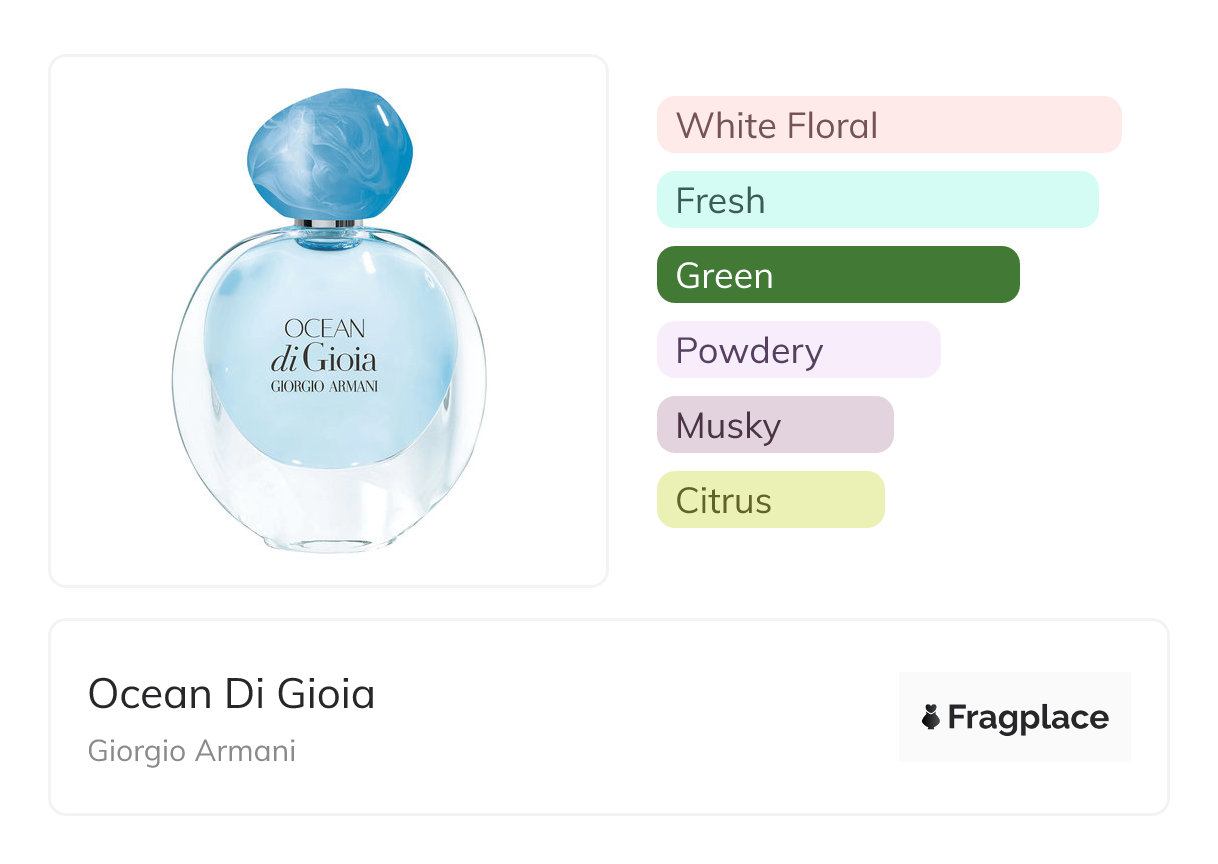Screen dimensions: 1218x864
Task: Select the Fresh accord bar
Action: pyautogui.click(x=877, y=200)
